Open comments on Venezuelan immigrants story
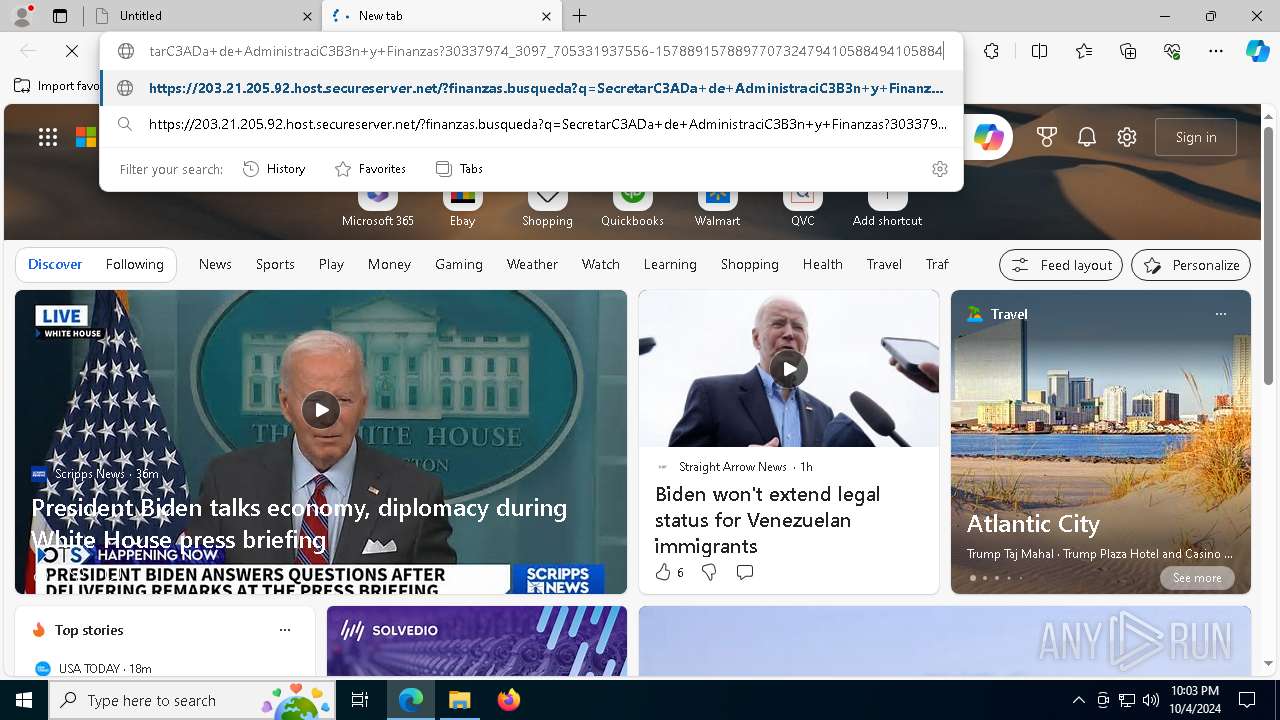 coord(744,572)
